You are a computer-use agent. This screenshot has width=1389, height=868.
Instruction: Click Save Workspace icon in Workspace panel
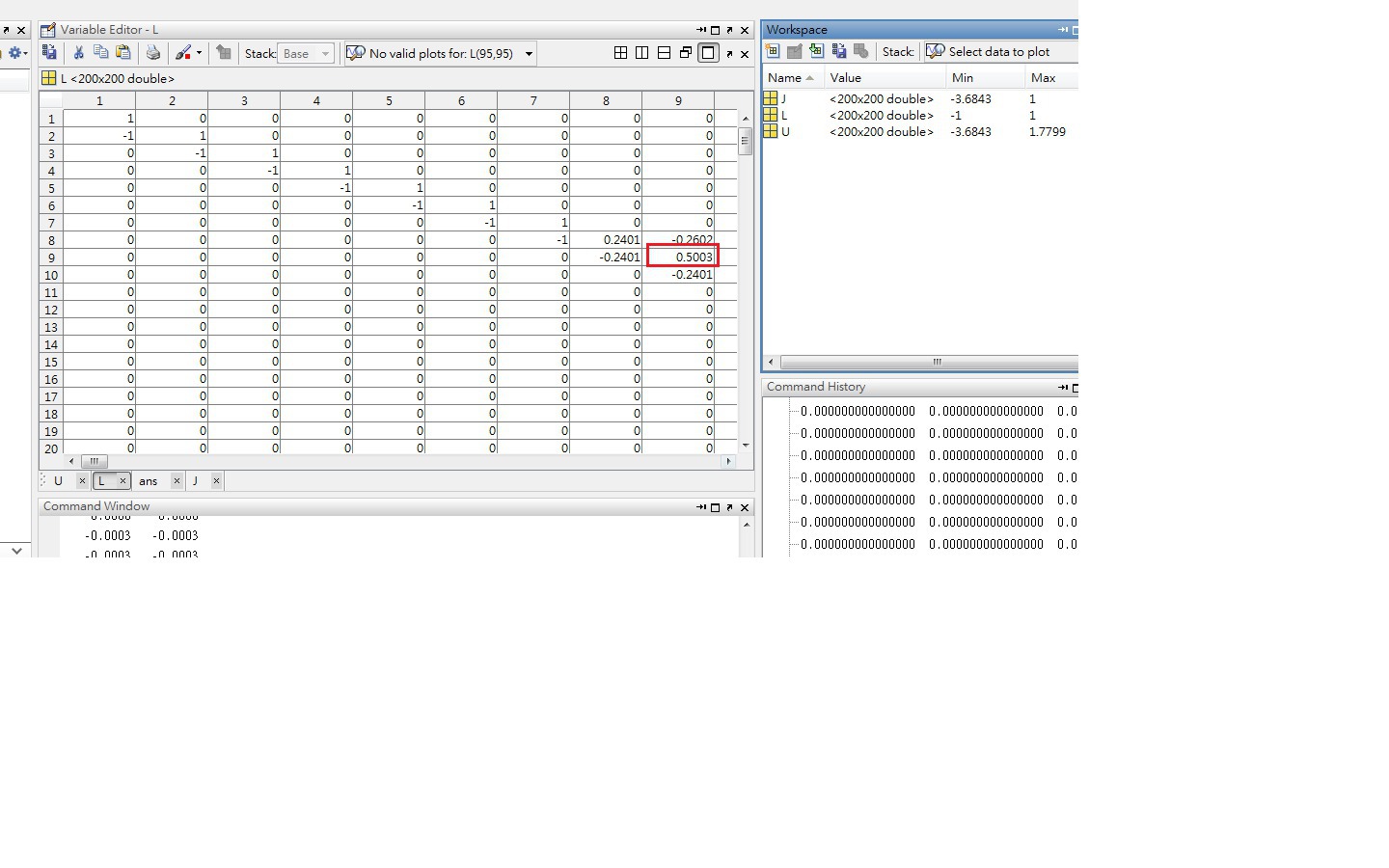pos(839,51)
